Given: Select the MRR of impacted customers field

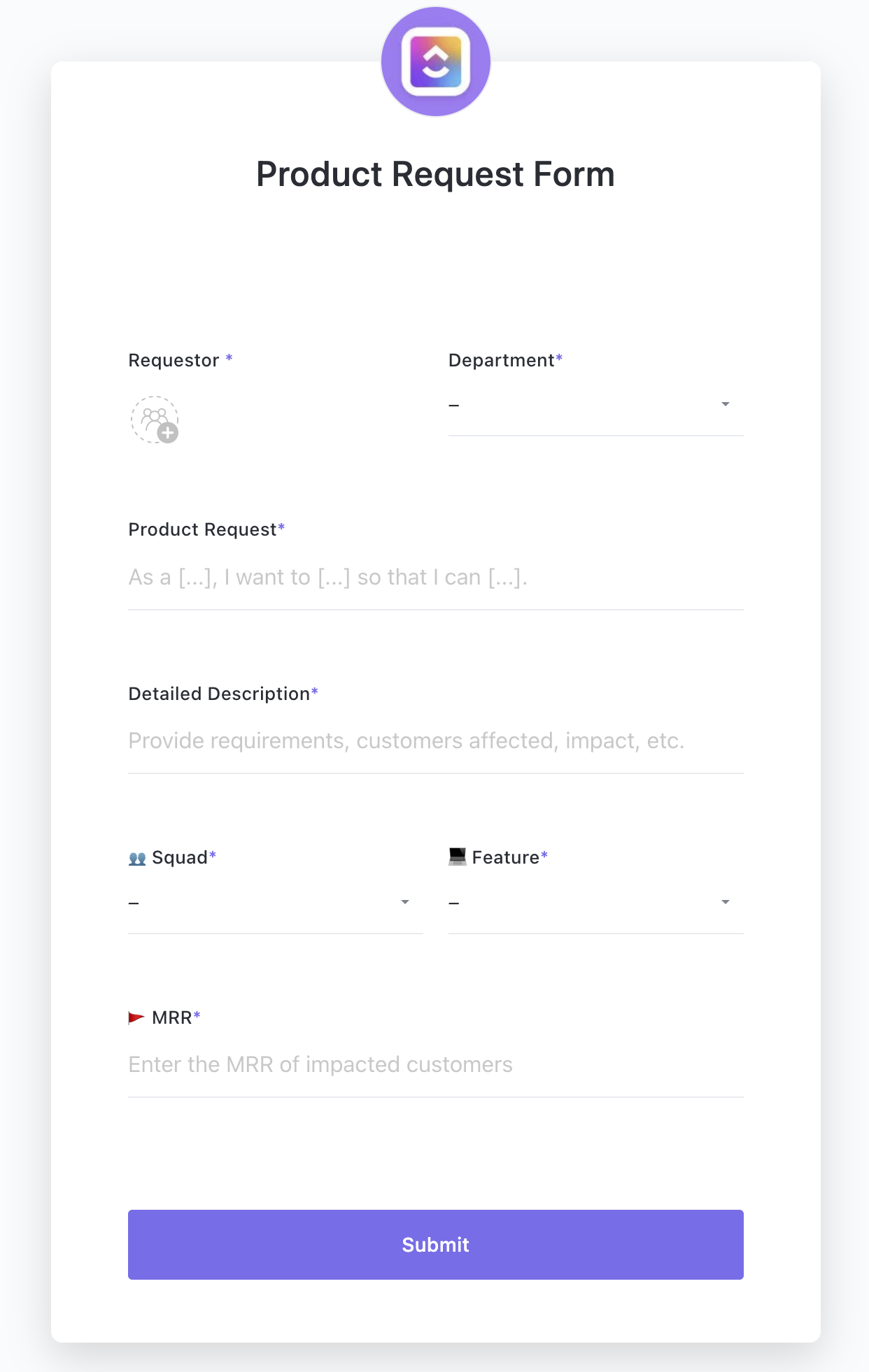Looking at the screenshot, I should click(x=435, y=1065).
